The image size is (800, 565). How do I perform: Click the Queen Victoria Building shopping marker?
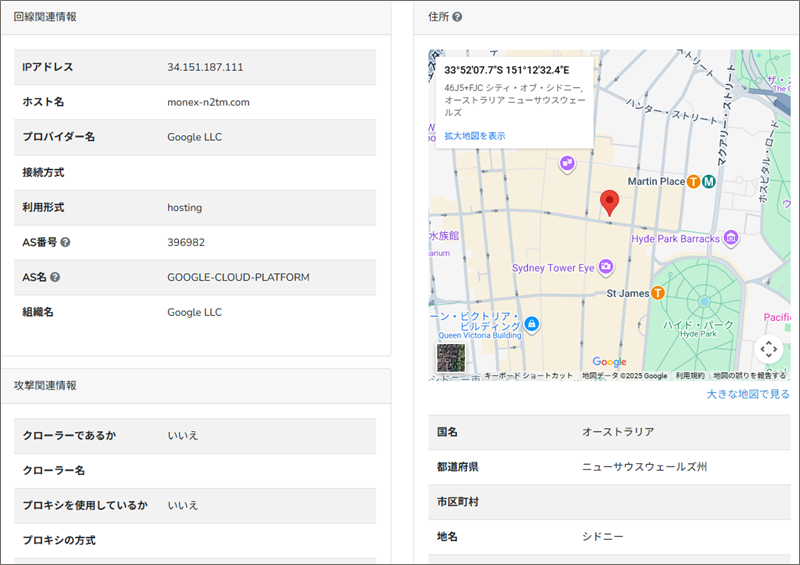(532, 324)
